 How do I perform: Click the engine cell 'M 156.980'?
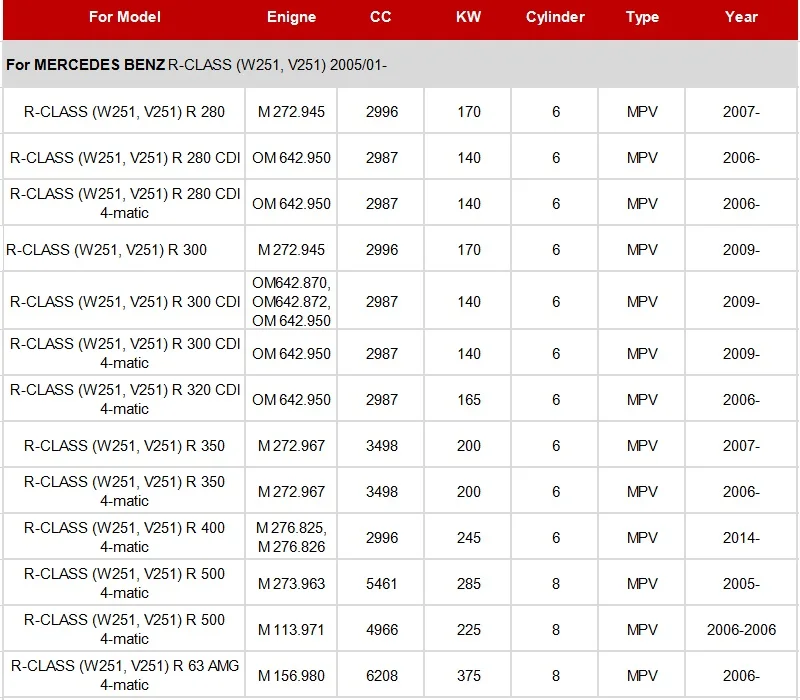(x=291, y=676)
